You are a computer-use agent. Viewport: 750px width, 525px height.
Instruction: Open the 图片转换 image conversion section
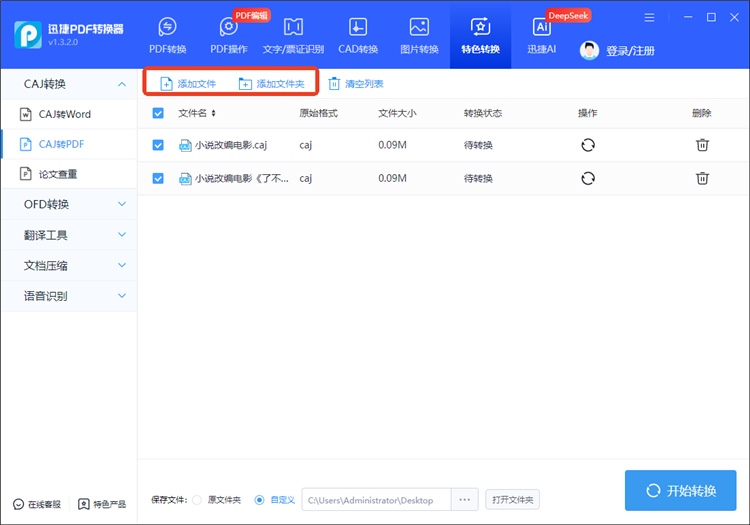click(419, 36)
